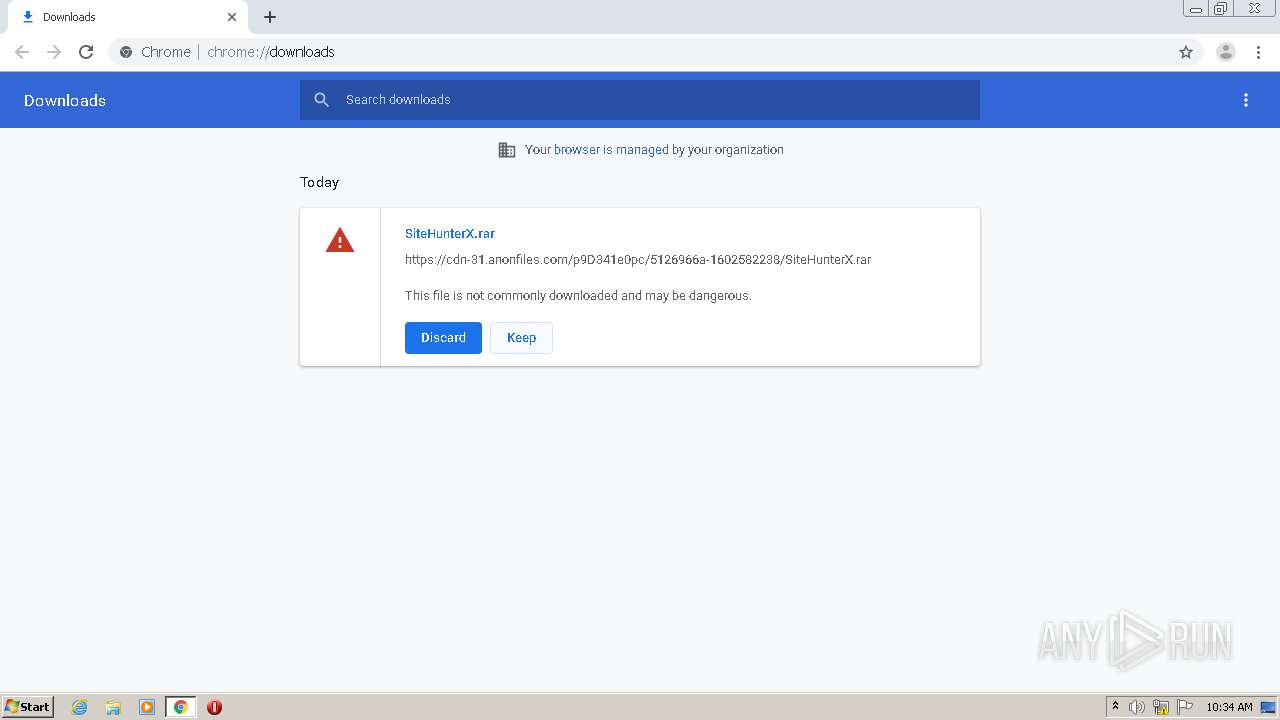The width and height of the screenshot is (1280, 720).
Task: Open the 'browser is managed' link
Action: 611,150
